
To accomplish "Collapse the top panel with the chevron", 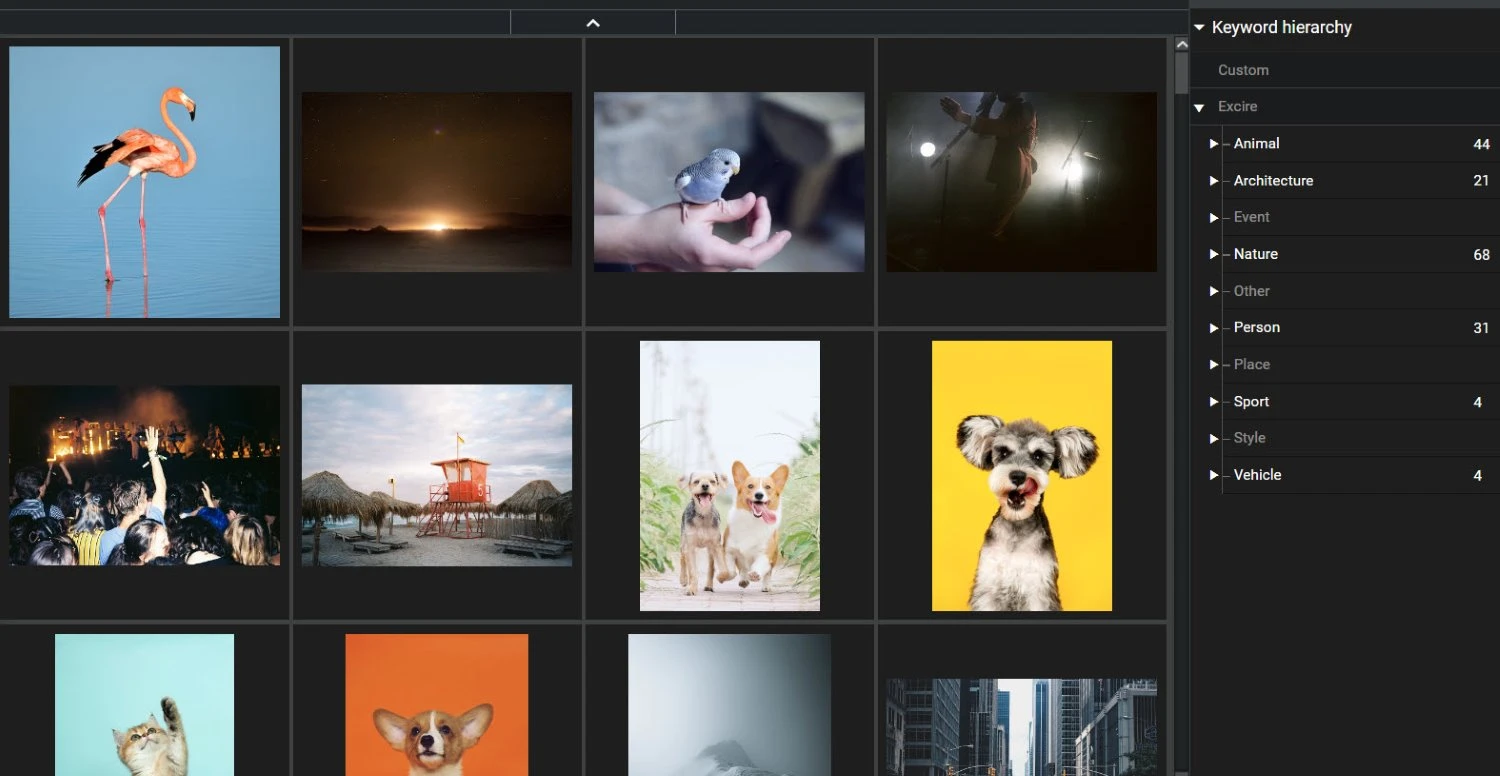I will tap(592, 22).
